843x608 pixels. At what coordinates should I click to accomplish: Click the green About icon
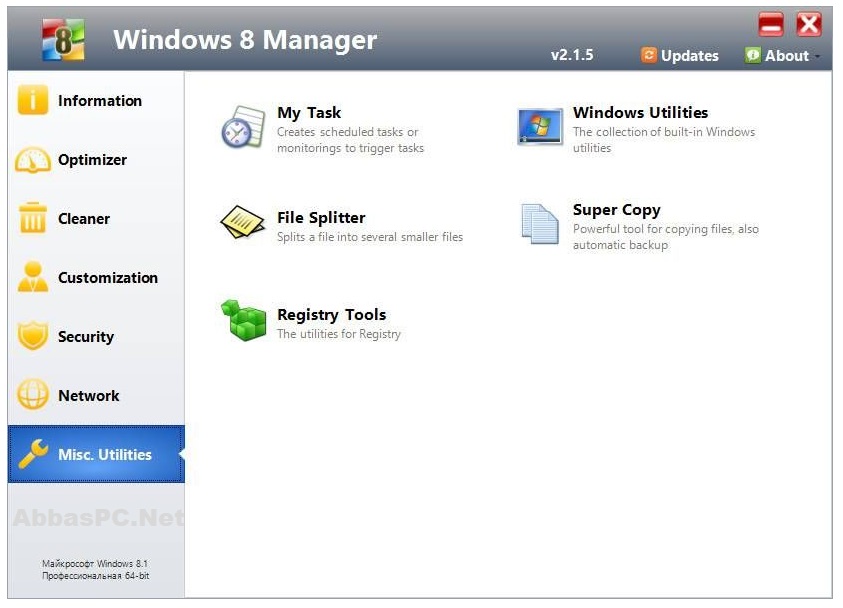(x=753, y=55)
